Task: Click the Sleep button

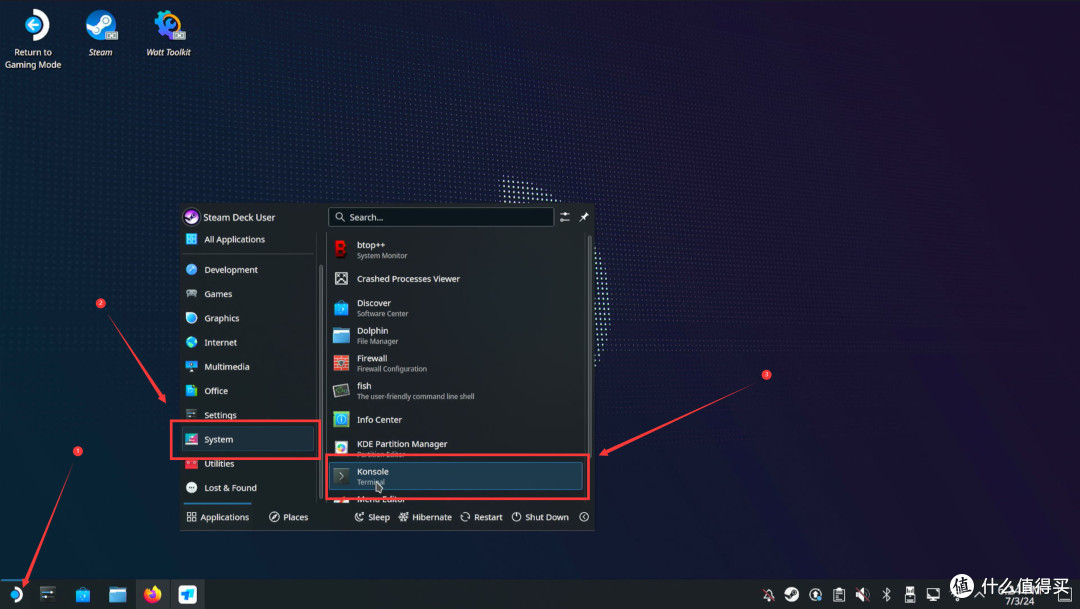Action: click(372, 517)
